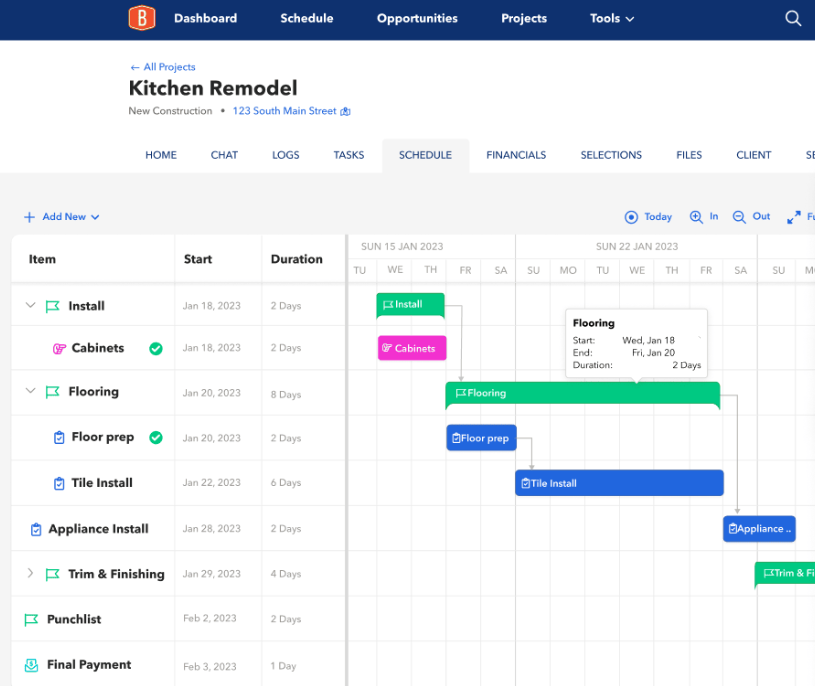Click the green Flooring Gantt bar
Image resolution: width=815 pixels, height=686 pixels.
[583, 393]
